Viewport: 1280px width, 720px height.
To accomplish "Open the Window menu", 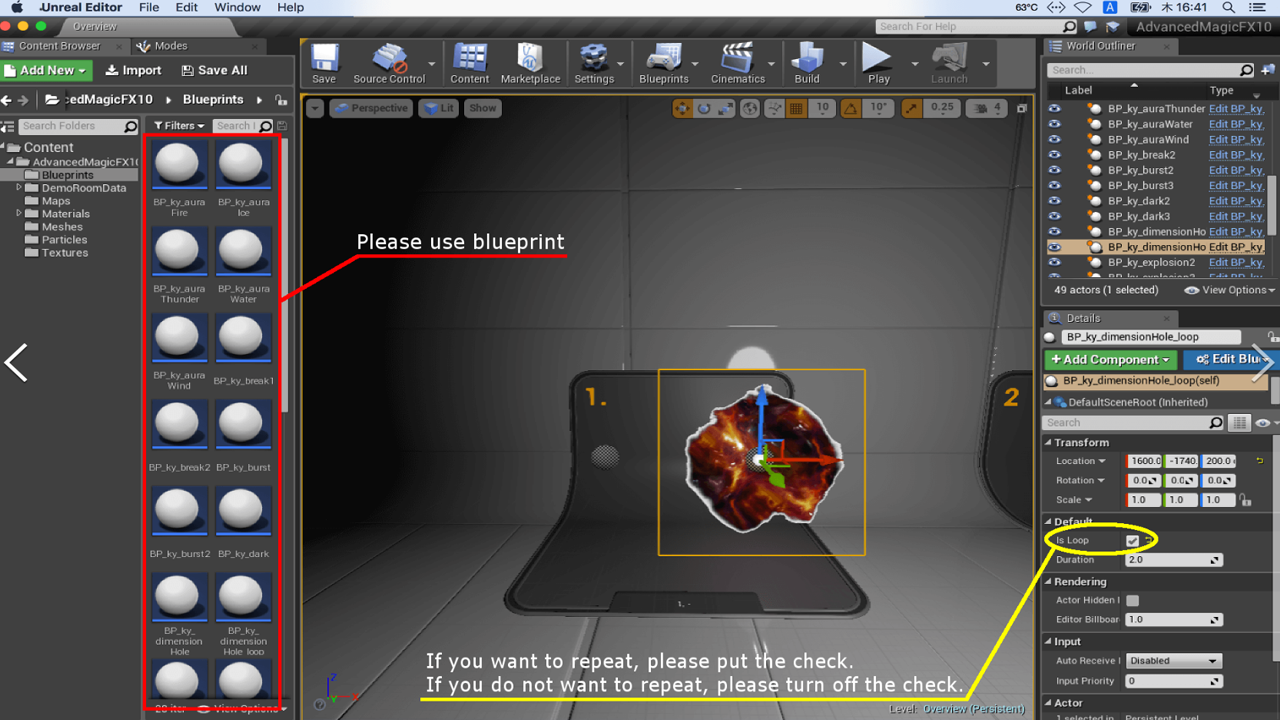I will 238,7.
